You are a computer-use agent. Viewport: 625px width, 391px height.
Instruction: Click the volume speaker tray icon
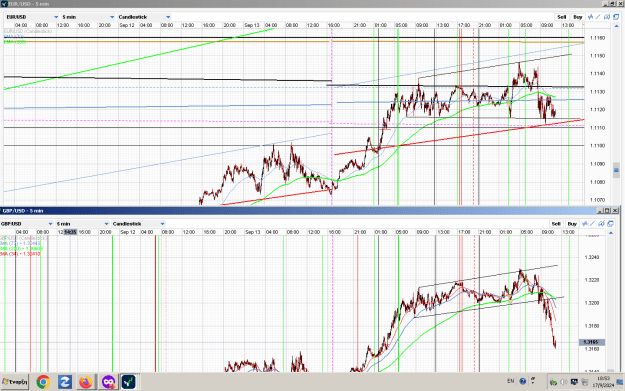[x=564, y=382]
